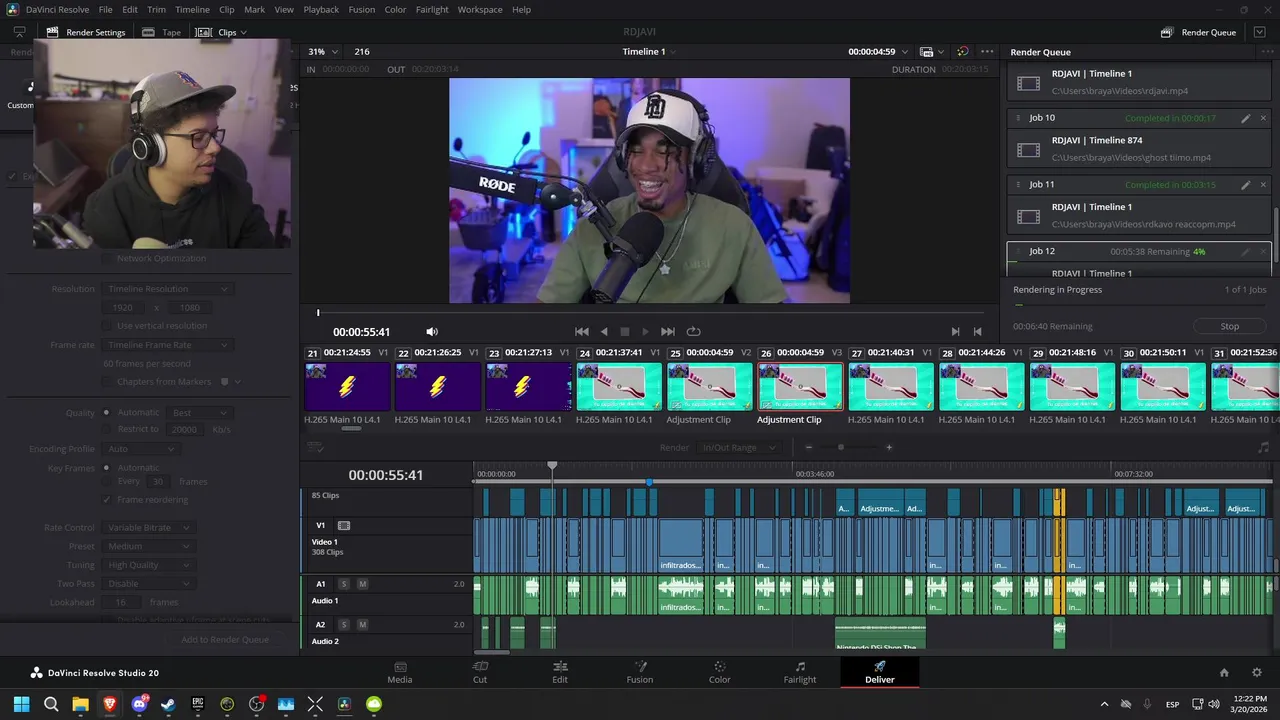The image size is (1280, 720).
Task: Play forward in the viewer
Action: point(645,332)
